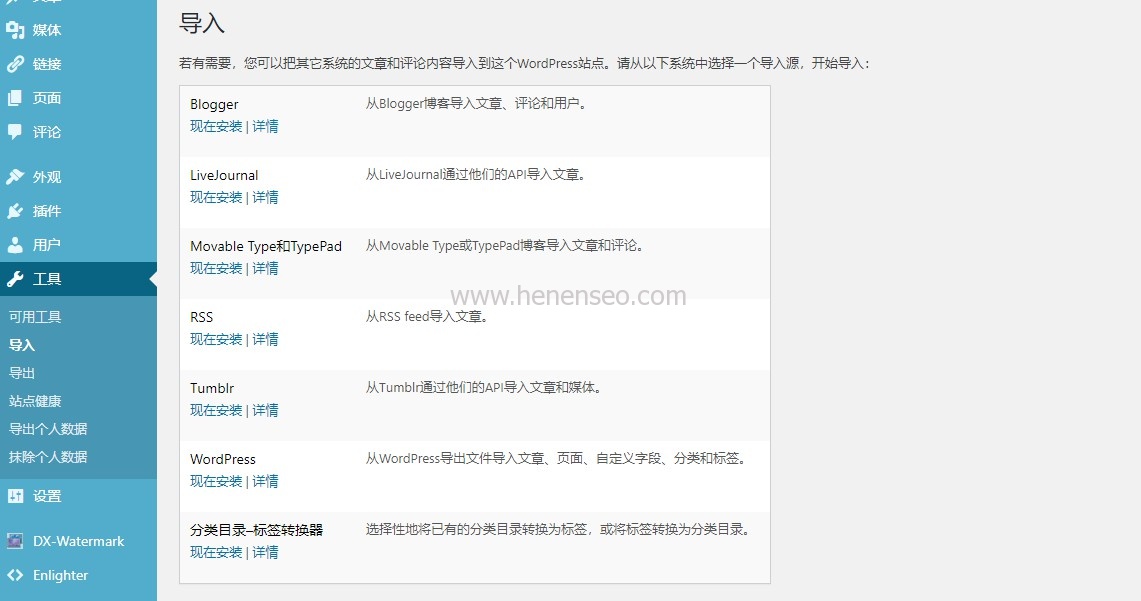Click the 分类目录–标签转换器 importer name
The image size is (1141, 601).
(256, 530)
